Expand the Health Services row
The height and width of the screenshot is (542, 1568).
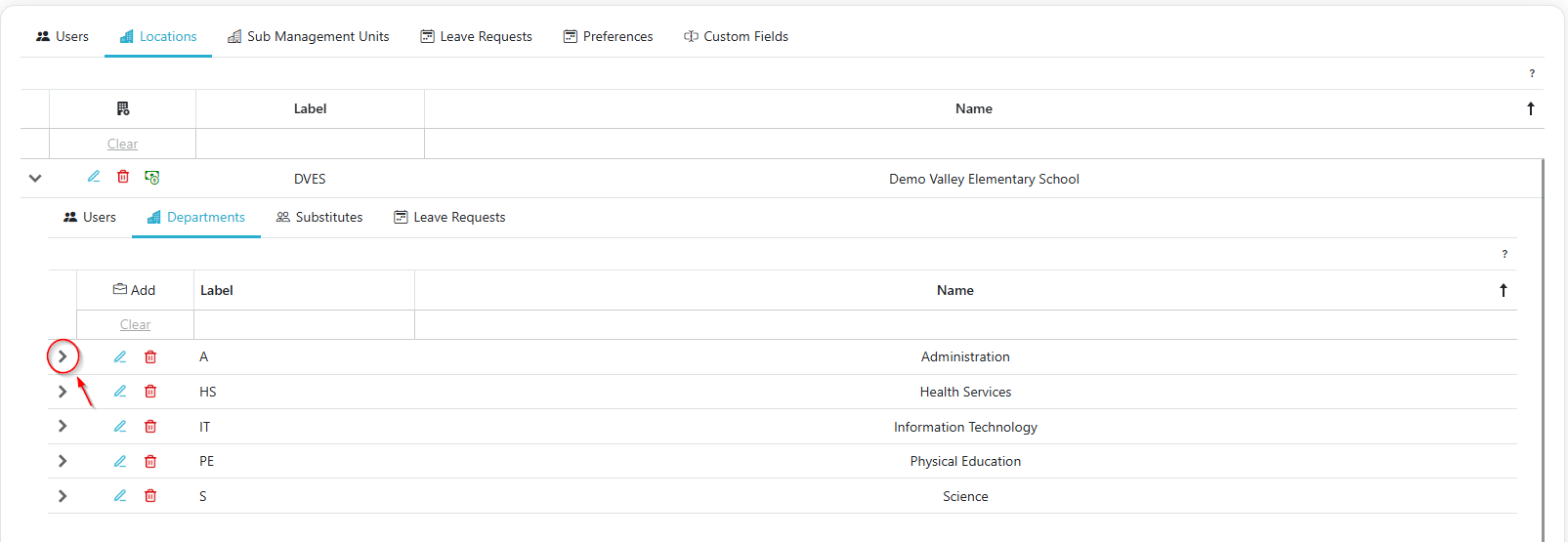[63, 392]
